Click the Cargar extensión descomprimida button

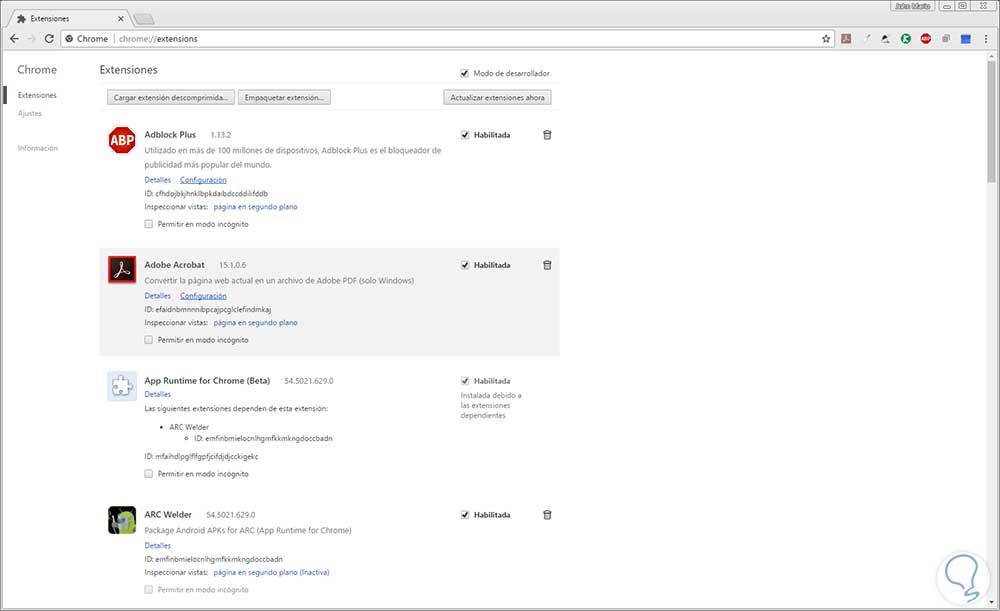click(x=170, y=97)
